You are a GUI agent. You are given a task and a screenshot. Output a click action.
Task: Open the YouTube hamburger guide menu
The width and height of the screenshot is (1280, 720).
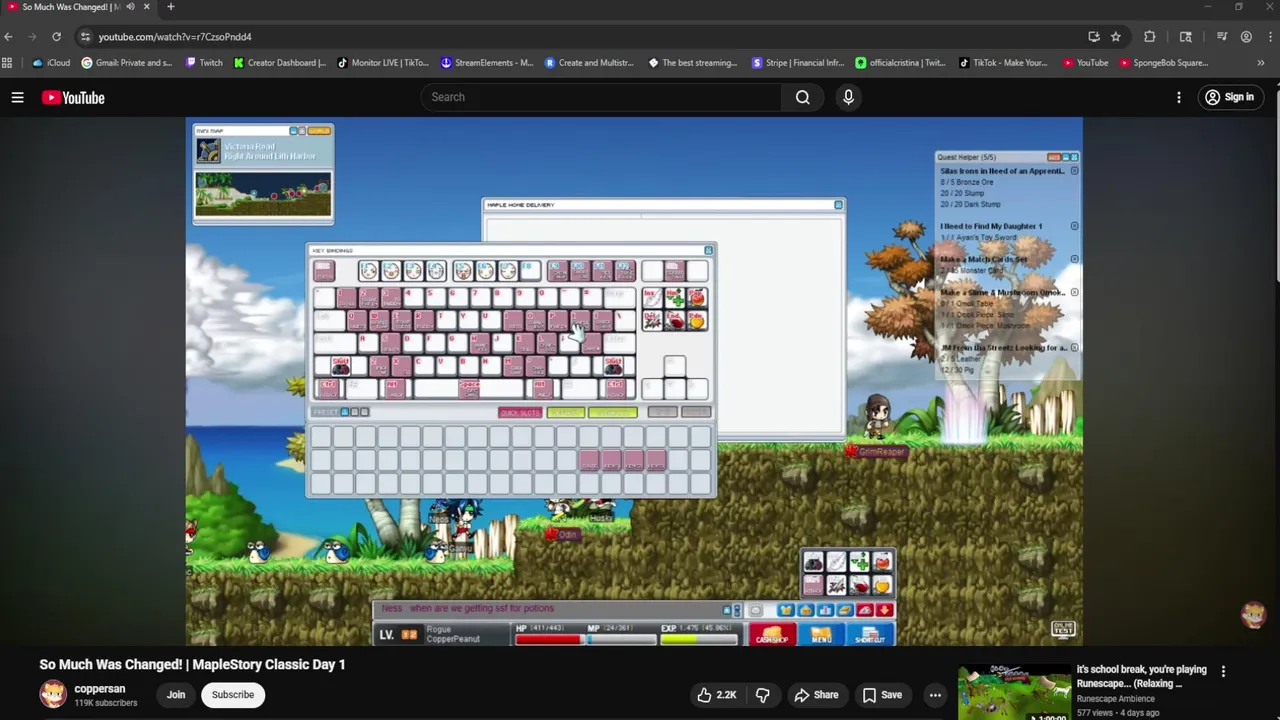[x=17, y=97]
